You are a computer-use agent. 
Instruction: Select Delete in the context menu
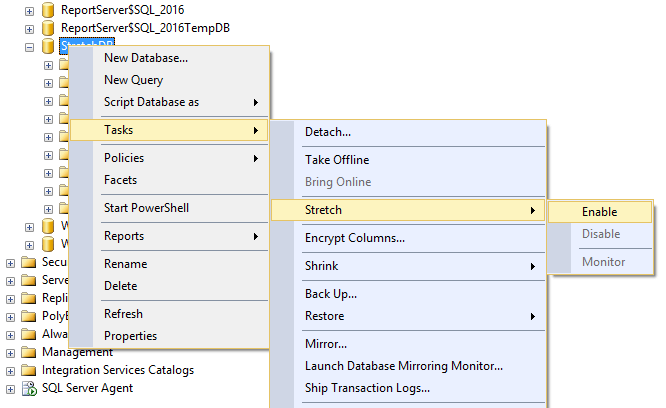(169, 286)
